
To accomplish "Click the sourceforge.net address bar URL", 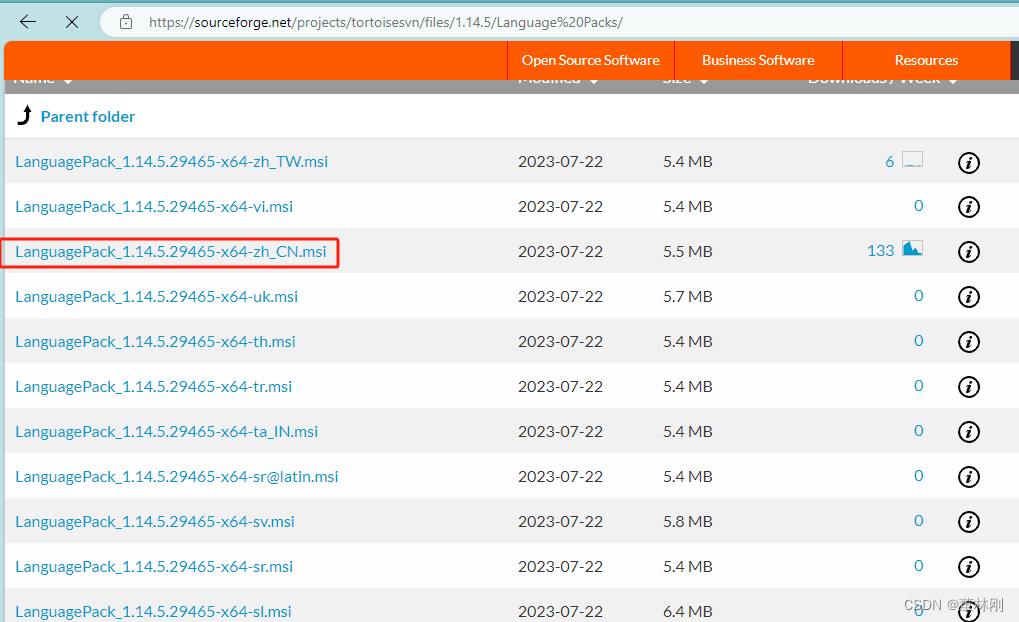I will tap(385, 22).
